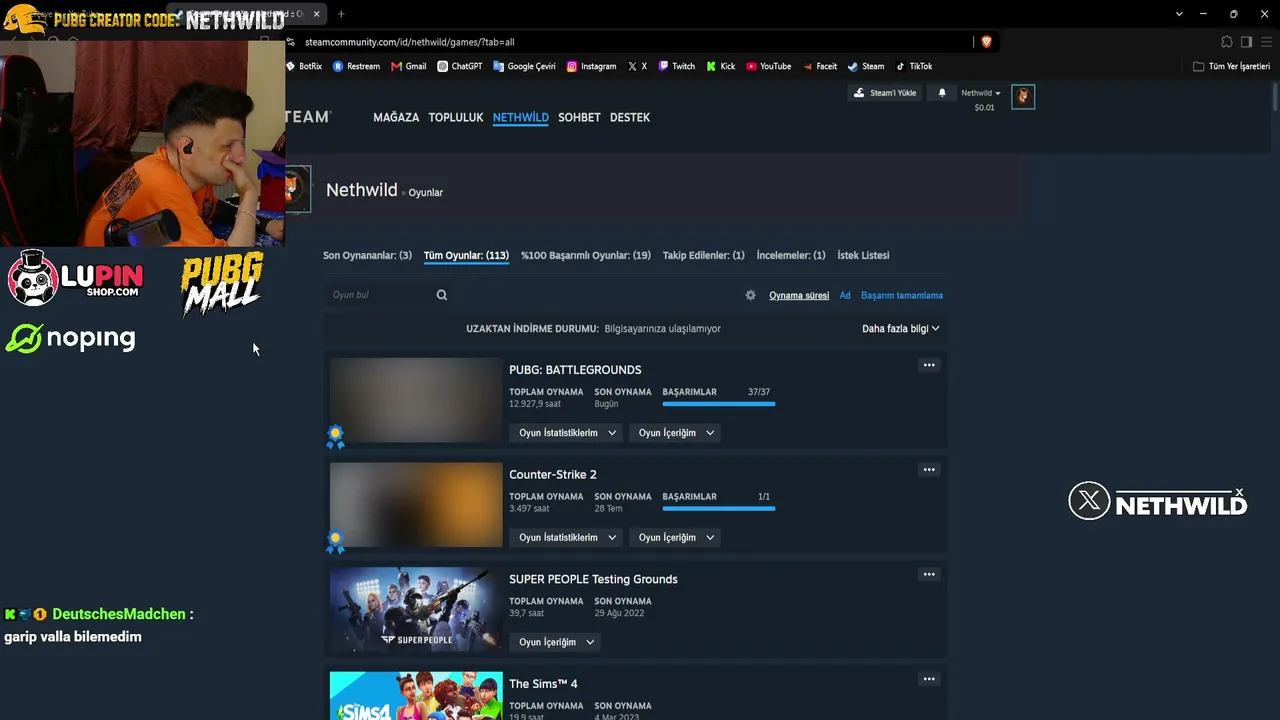Open the TOPLULUK menu
Screen dimensions: 1280x720
pyautogui.click(x=456, y=117)
